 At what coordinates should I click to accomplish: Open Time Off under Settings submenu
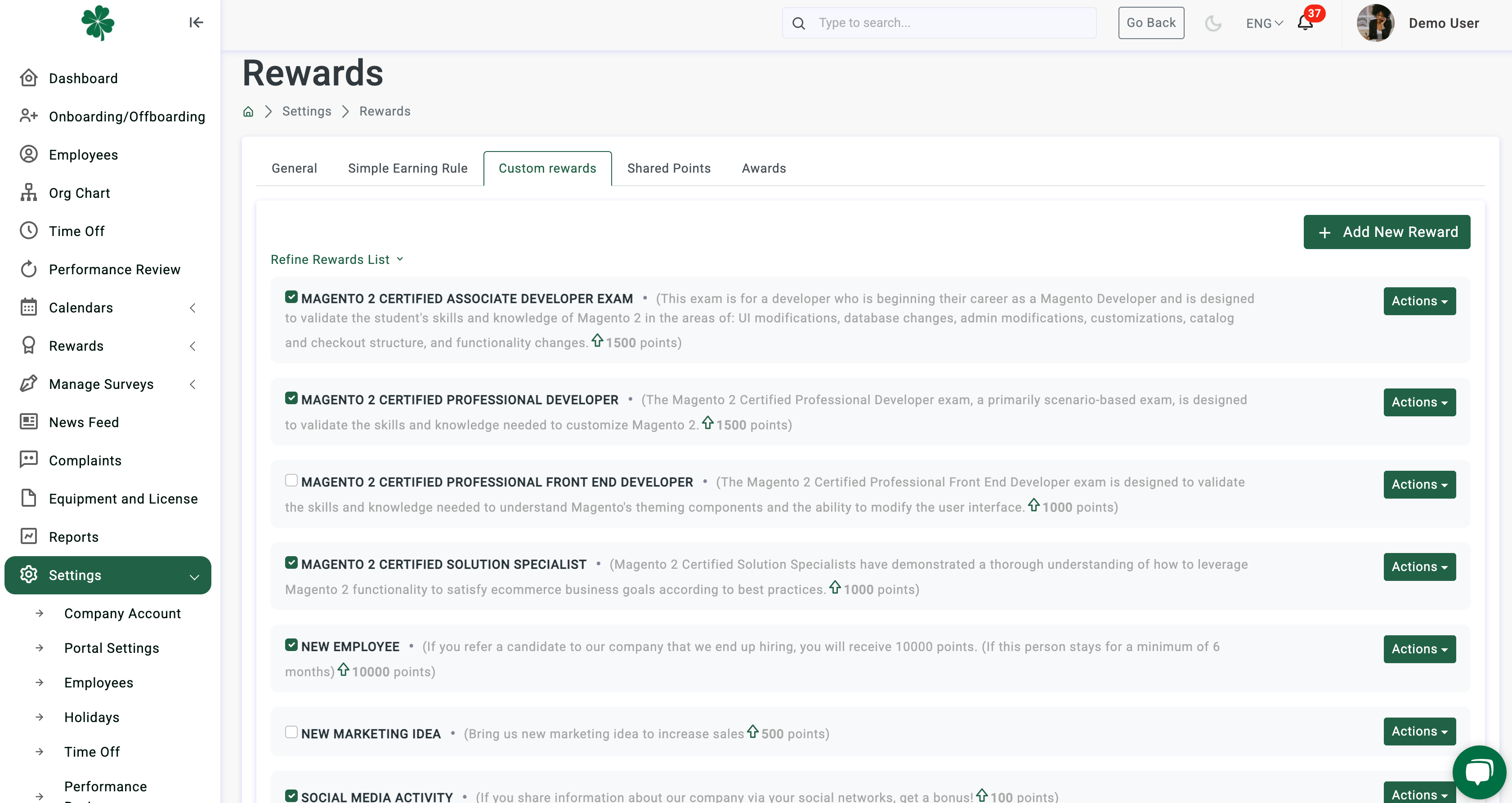92,752
